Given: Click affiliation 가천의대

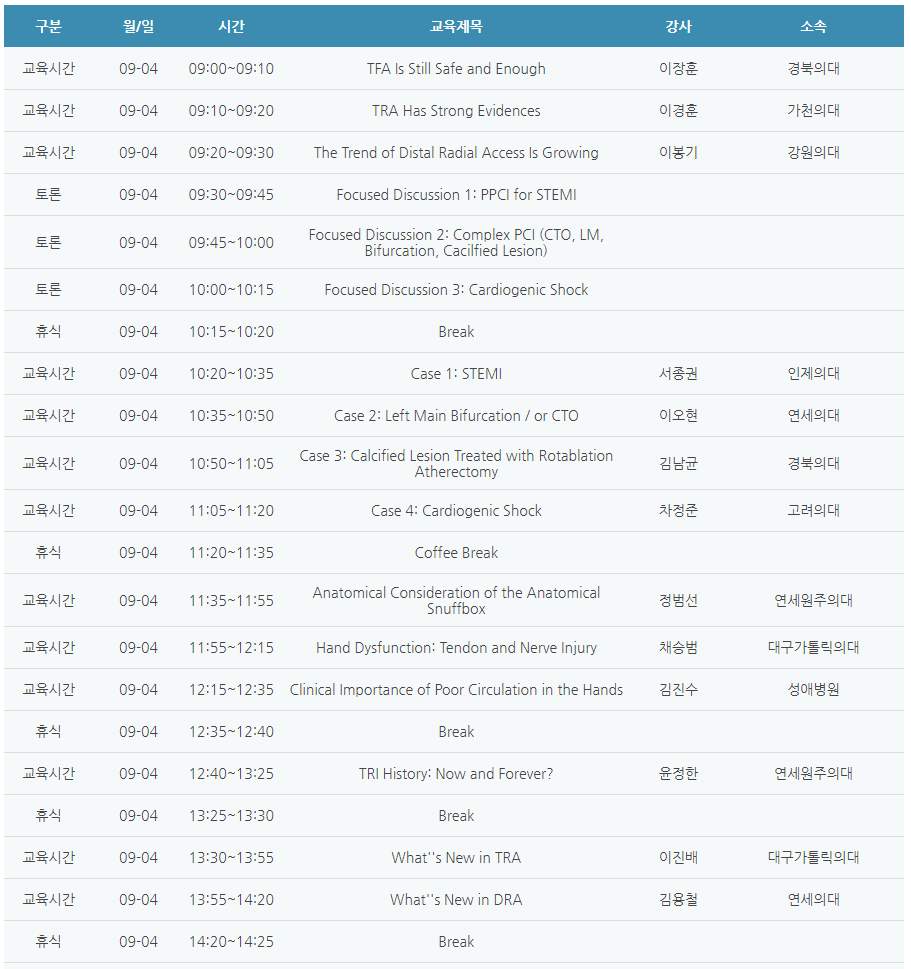Looking at the screenshot, I should pyautogui.click(x=813, y=111).
